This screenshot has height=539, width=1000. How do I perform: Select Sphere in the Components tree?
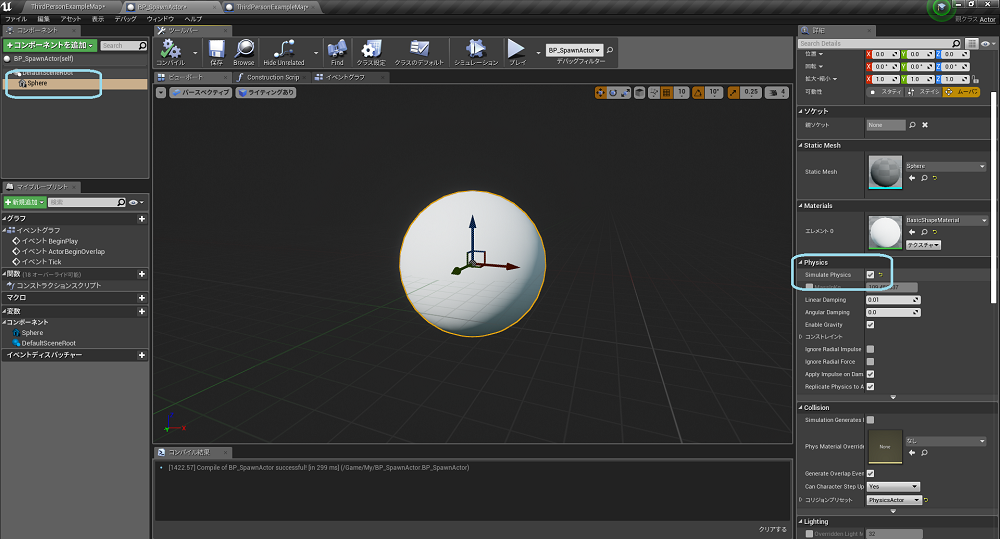pos(37,84)
